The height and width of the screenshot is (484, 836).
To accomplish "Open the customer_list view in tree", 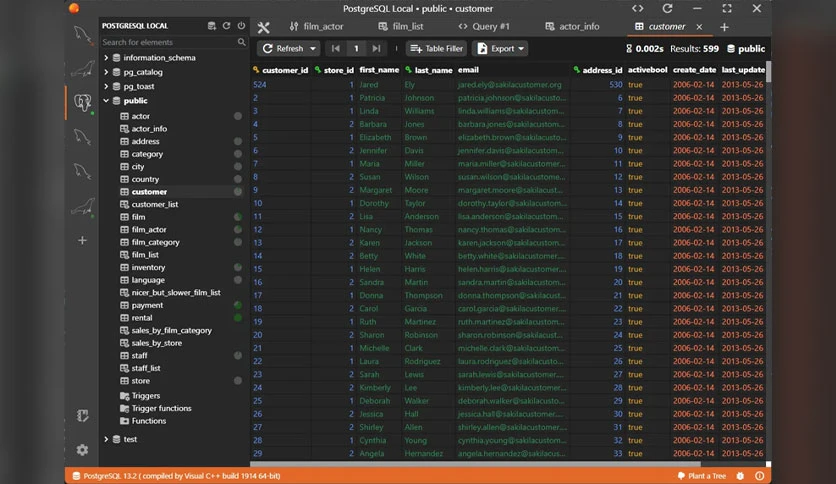I will (x=155, y=204).
